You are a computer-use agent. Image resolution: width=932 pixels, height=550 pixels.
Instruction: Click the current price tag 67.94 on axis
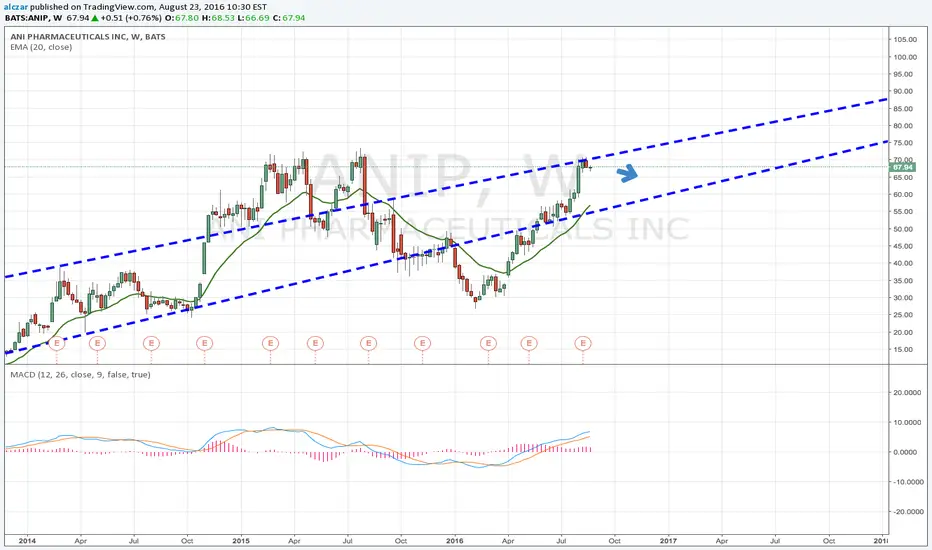coord(903,168)
